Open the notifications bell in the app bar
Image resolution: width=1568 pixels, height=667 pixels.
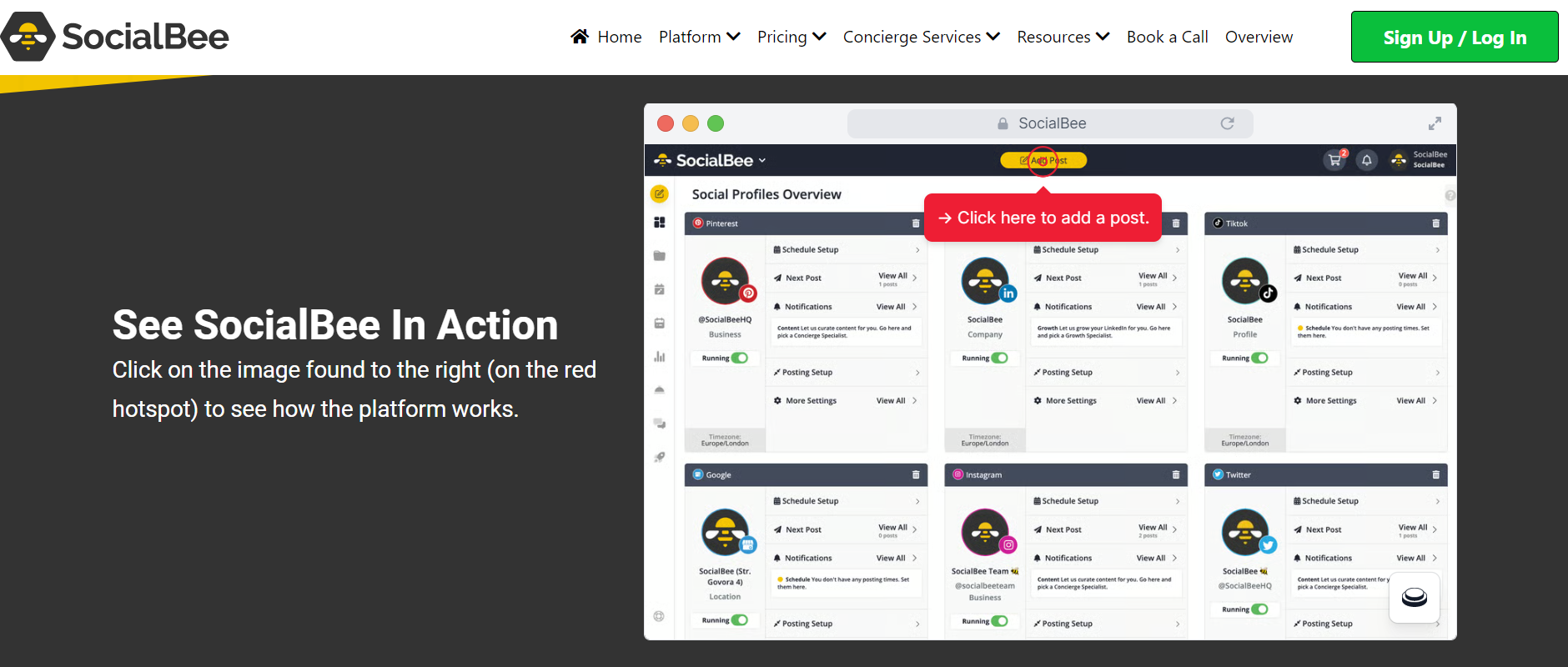coord(1366,160)
